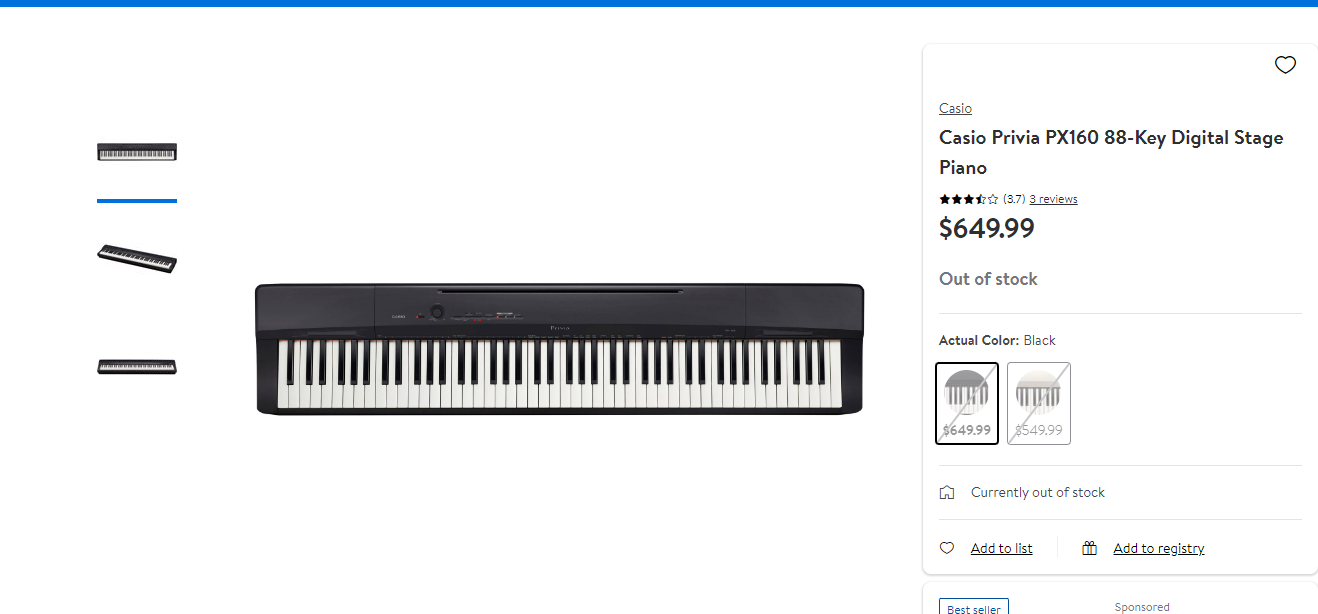Click the Best seller badge
Viewport: 1318px width, 614px height.
(x=974, y=608)
